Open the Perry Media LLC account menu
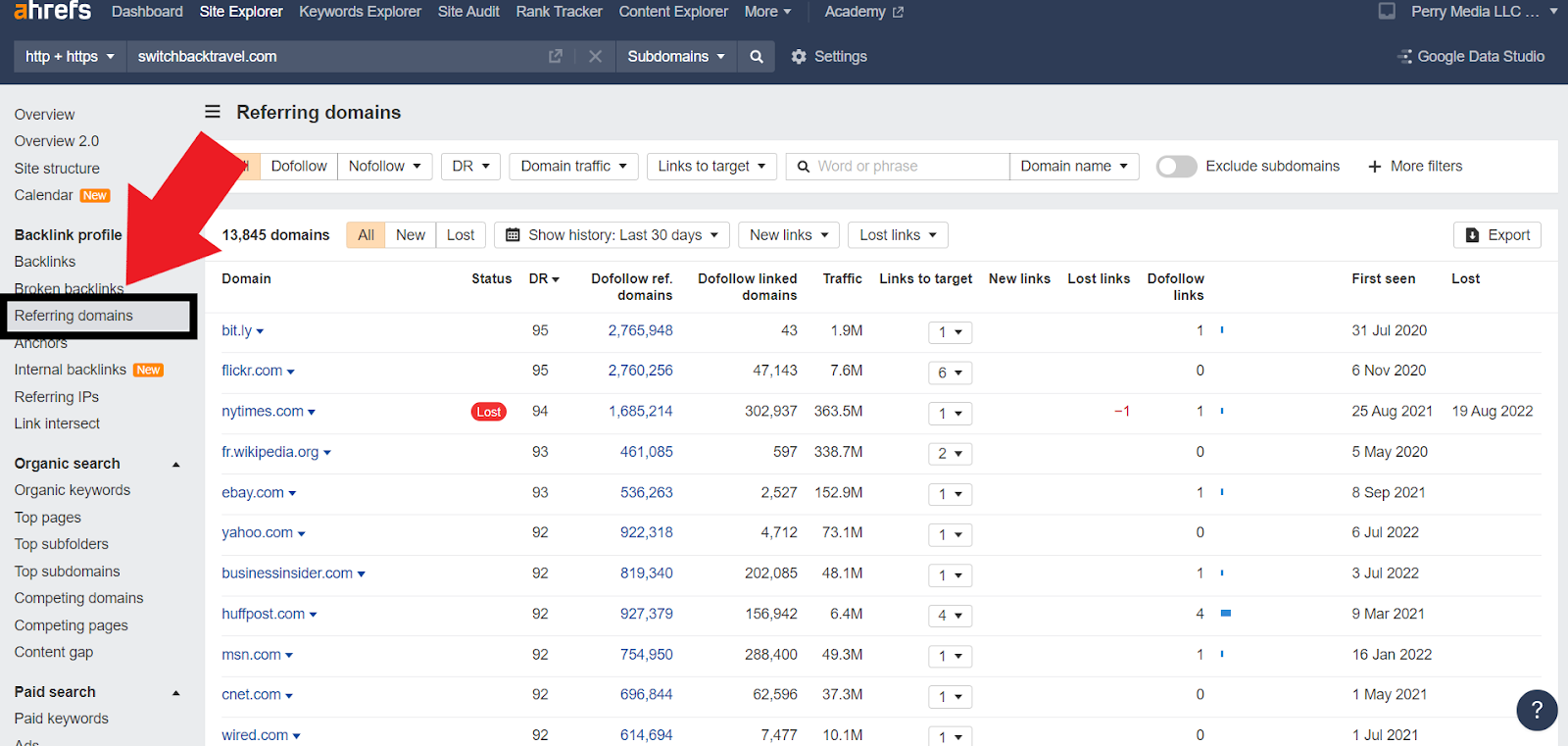1568x746 pixels. [1484, 12]
